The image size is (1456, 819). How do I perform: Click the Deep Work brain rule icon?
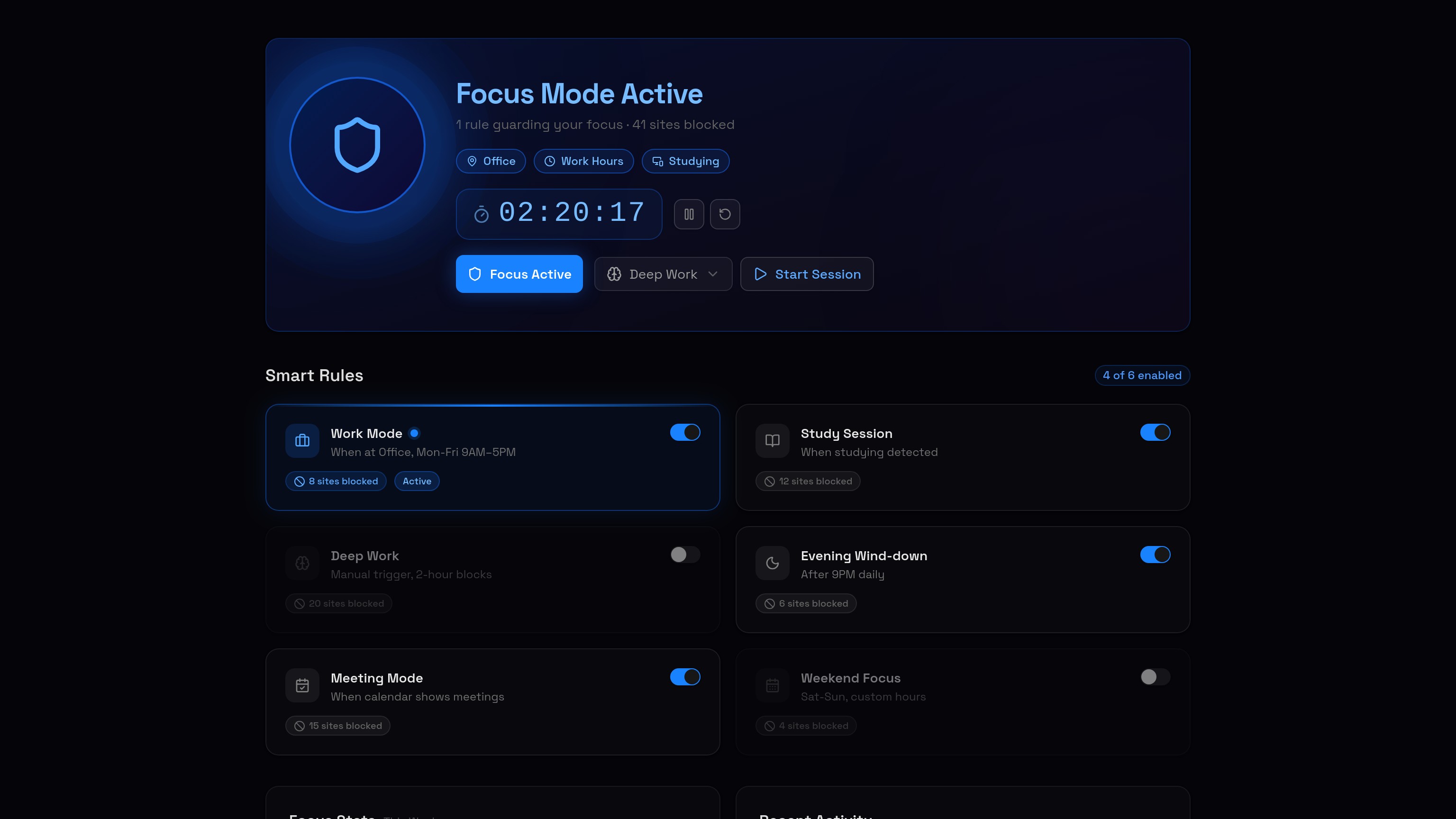click(x=302, y=563)
